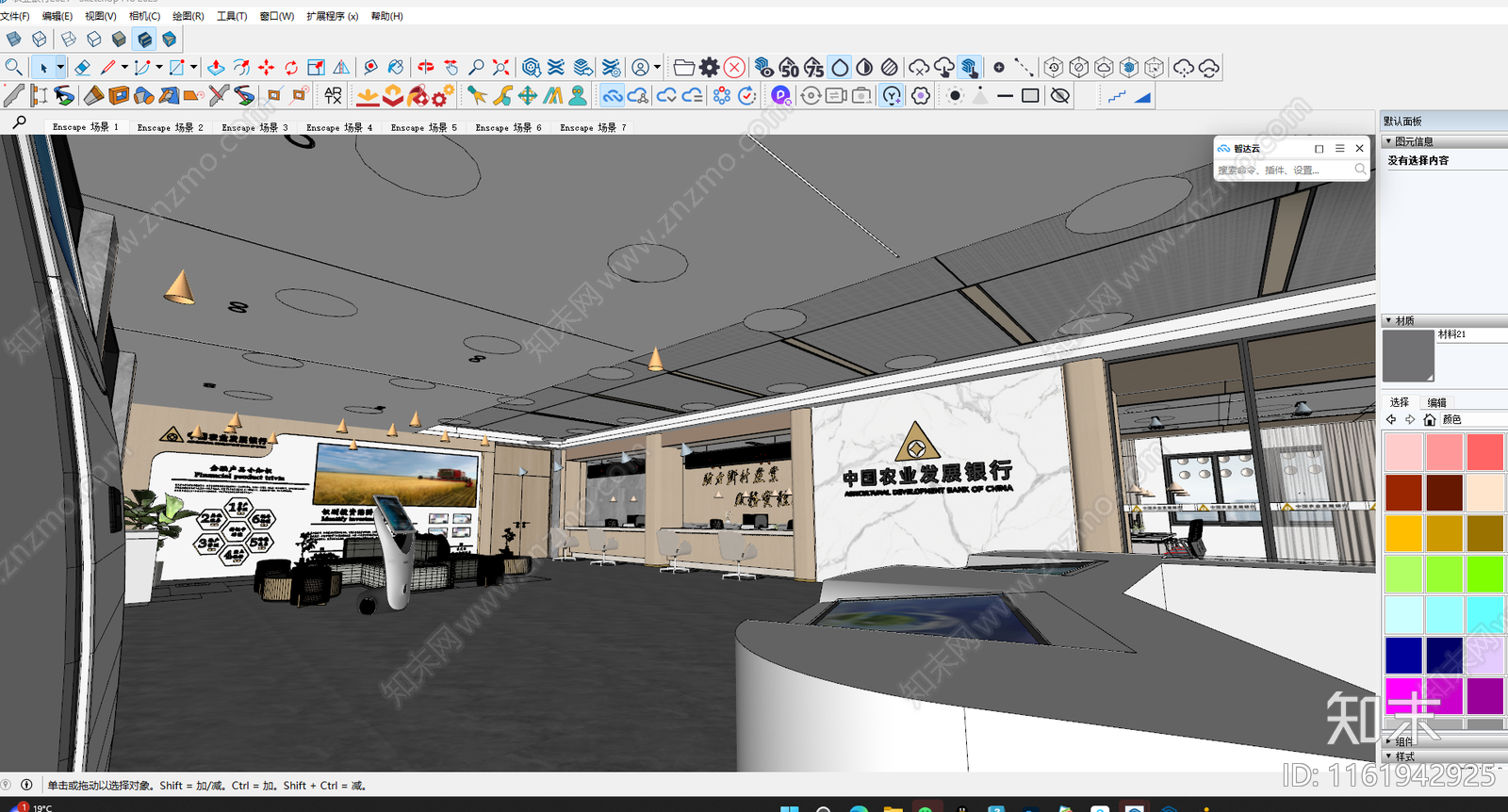Pick the dark blue color swatch
This screenshot has height=812, width=1508.
click(x=1403, y=656)
